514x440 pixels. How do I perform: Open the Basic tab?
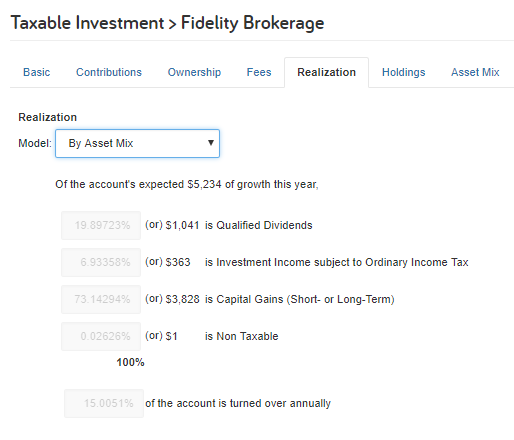pyautogui.click(x=36, y=72)
